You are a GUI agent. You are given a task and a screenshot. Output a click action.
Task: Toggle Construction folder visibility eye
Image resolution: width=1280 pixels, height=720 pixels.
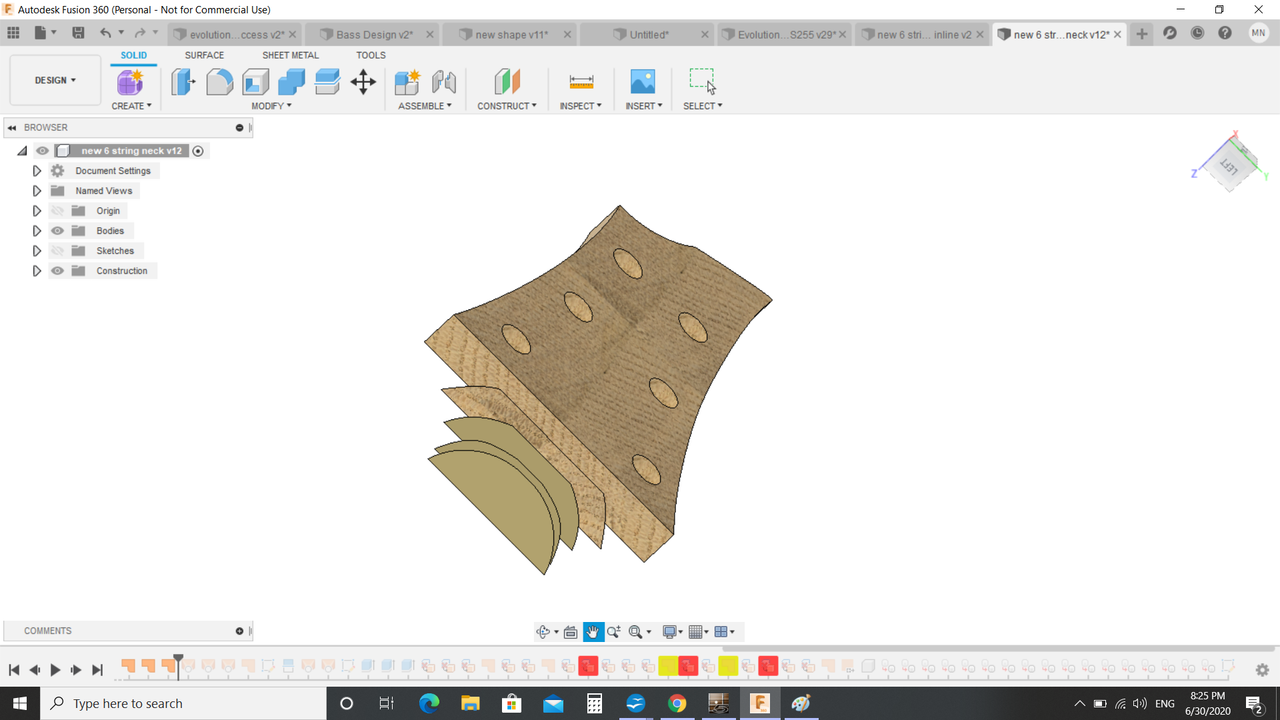pos(57,271)
